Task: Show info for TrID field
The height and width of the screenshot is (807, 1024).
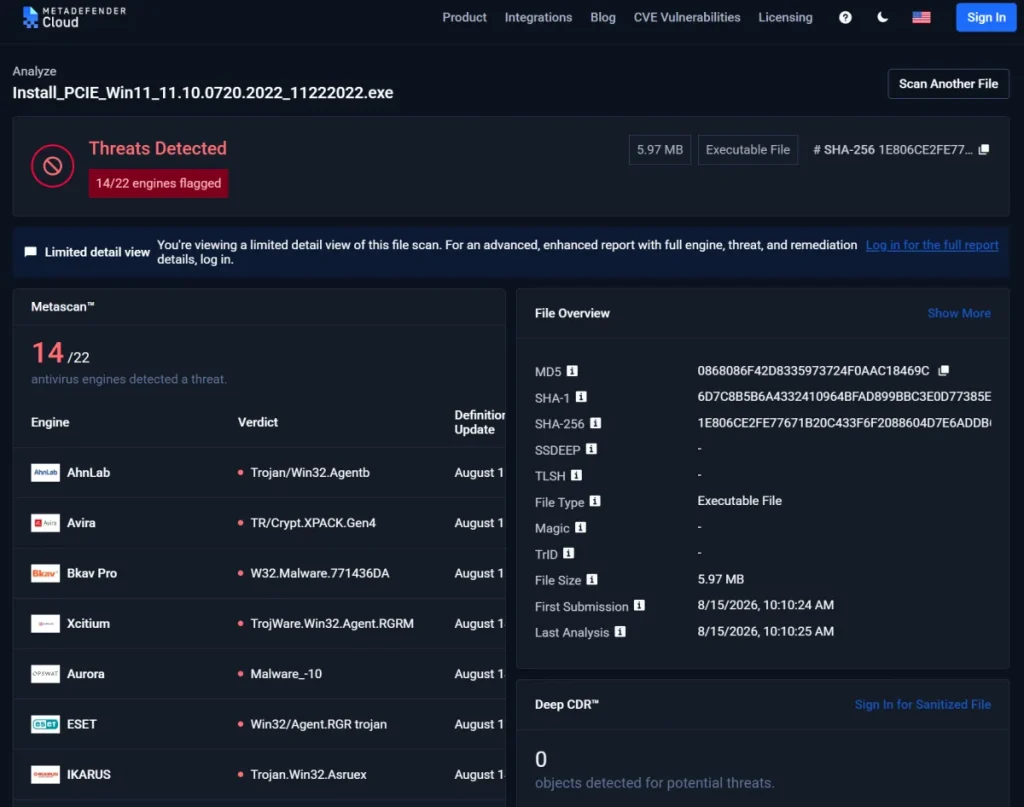Action: 568,554
